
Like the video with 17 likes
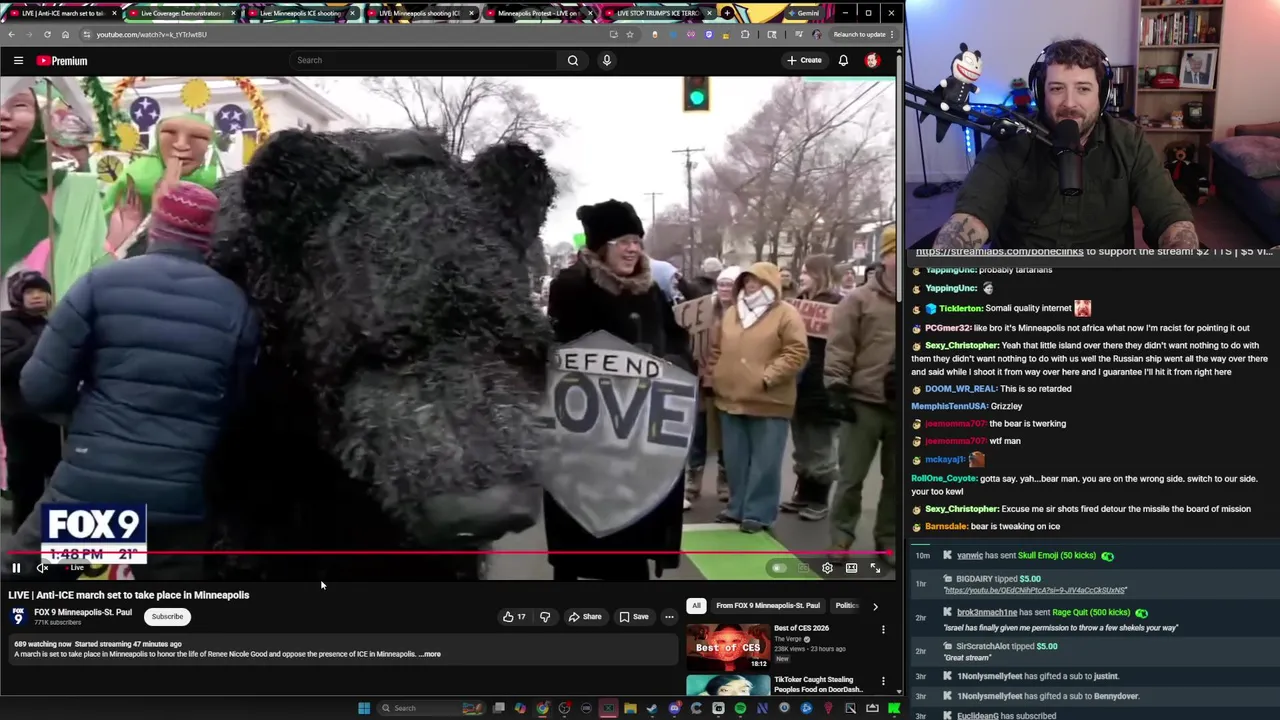pos(514,617)
